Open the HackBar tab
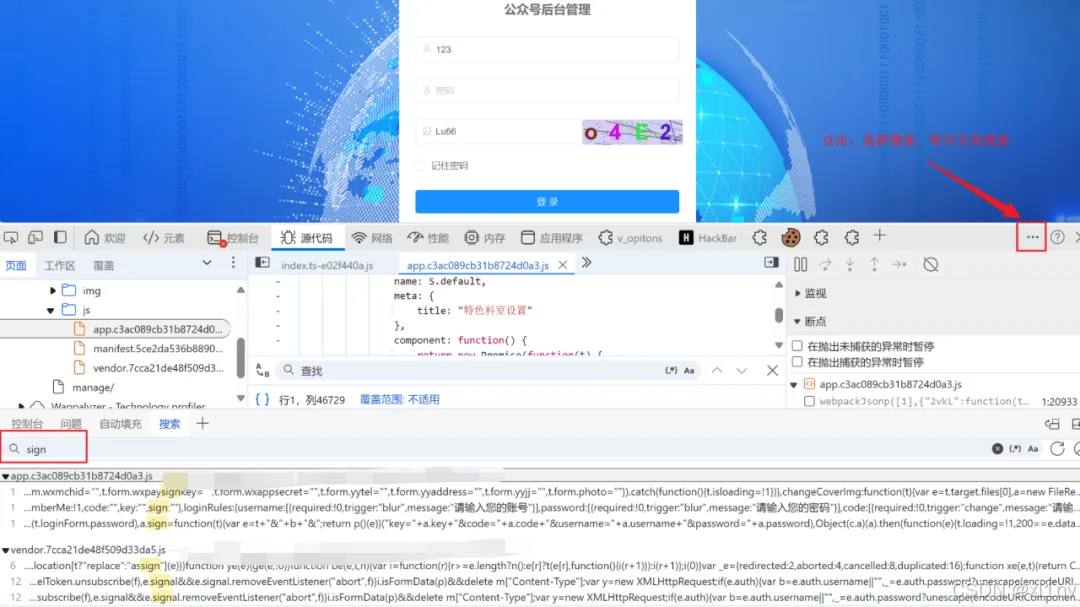This screenshot has width=1080, height=607. [708, 238]
